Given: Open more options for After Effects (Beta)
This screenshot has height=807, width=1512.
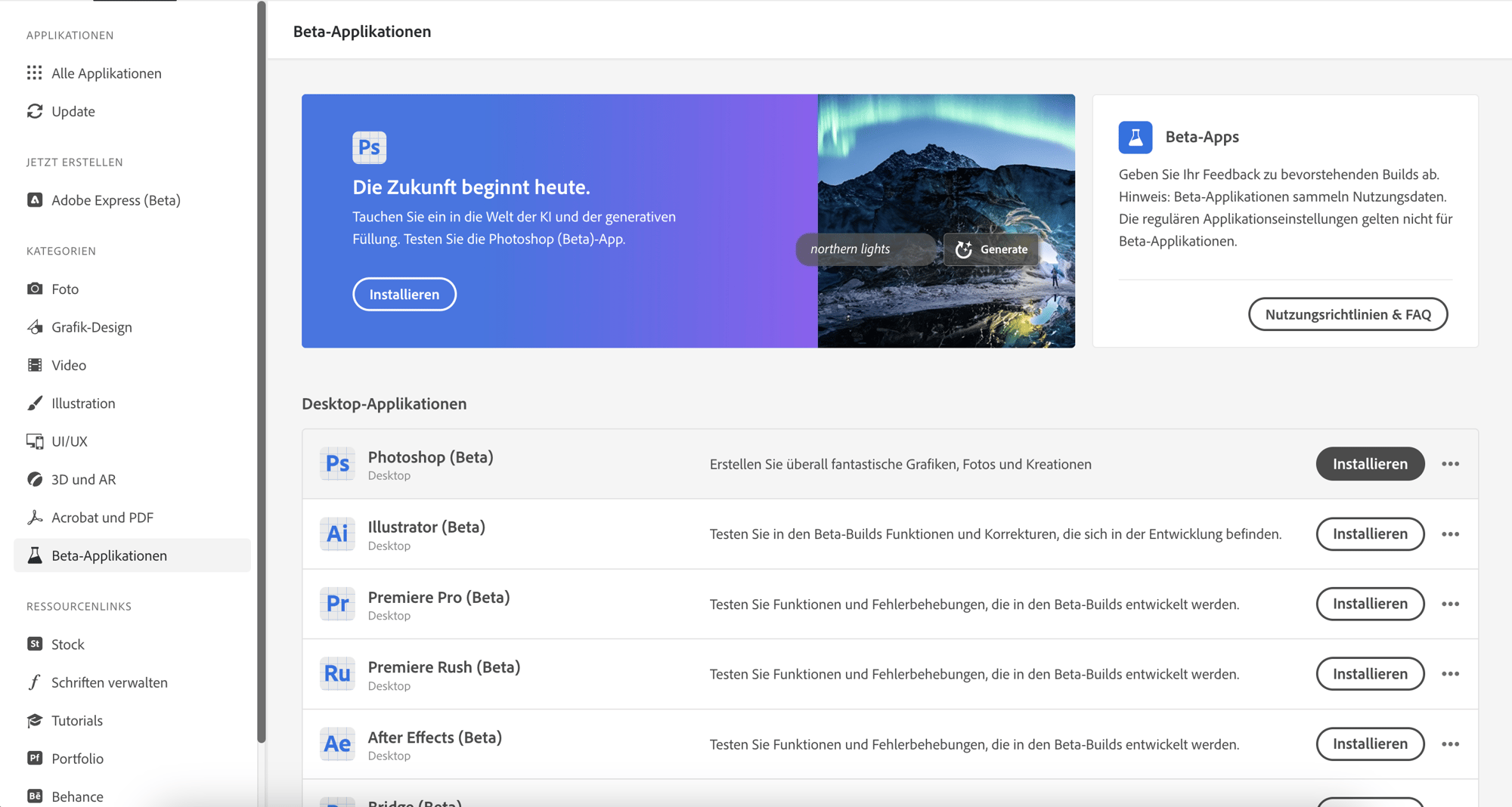Looking at the screenshot, I should click(x=1450, y=744).
